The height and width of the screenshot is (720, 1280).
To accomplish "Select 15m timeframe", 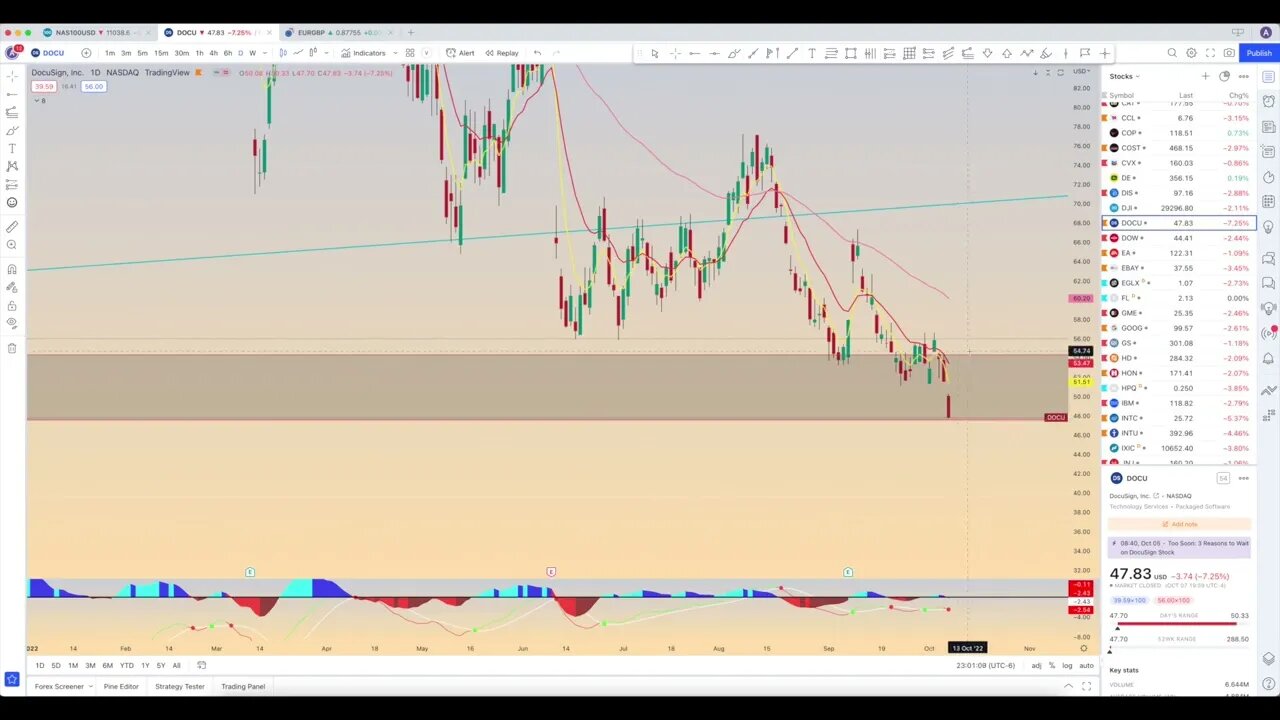I will coord(160,53).
